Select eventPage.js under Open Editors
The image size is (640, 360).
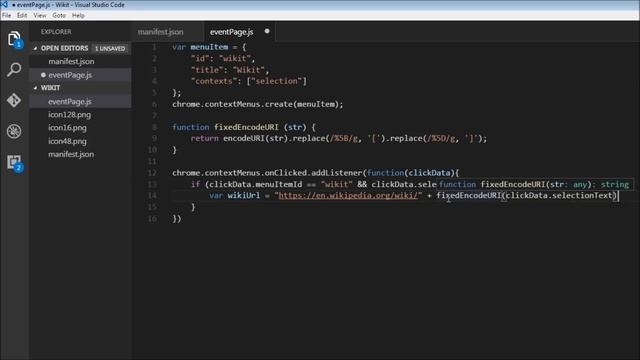(70, 75)
